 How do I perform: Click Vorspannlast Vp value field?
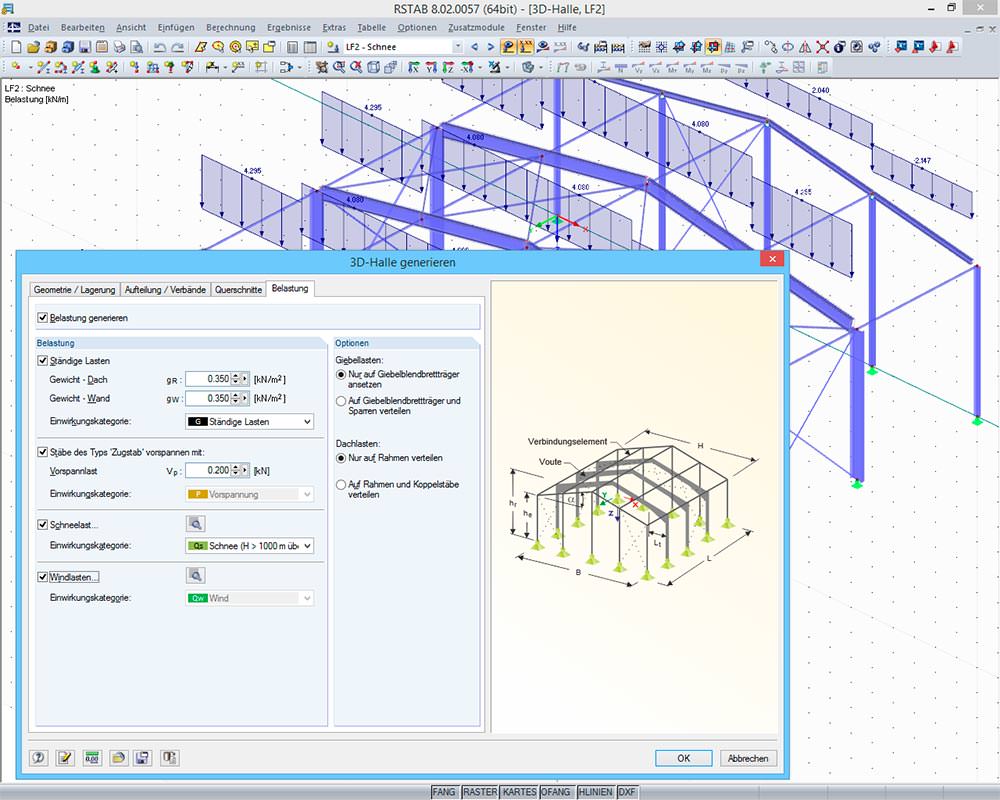coord(208,470)
